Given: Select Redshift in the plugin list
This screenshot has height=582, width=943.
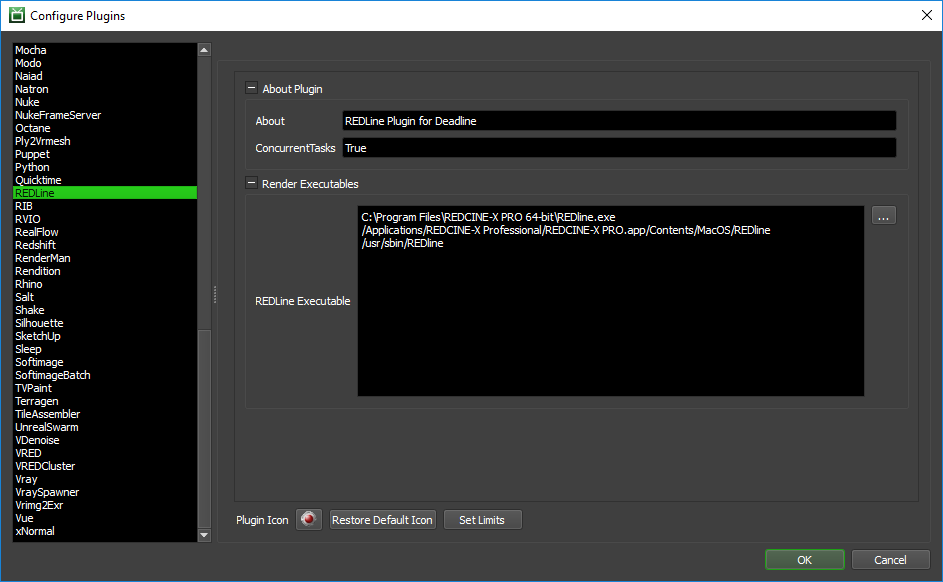Looking at the screenshot, I should tap(105, 245).
